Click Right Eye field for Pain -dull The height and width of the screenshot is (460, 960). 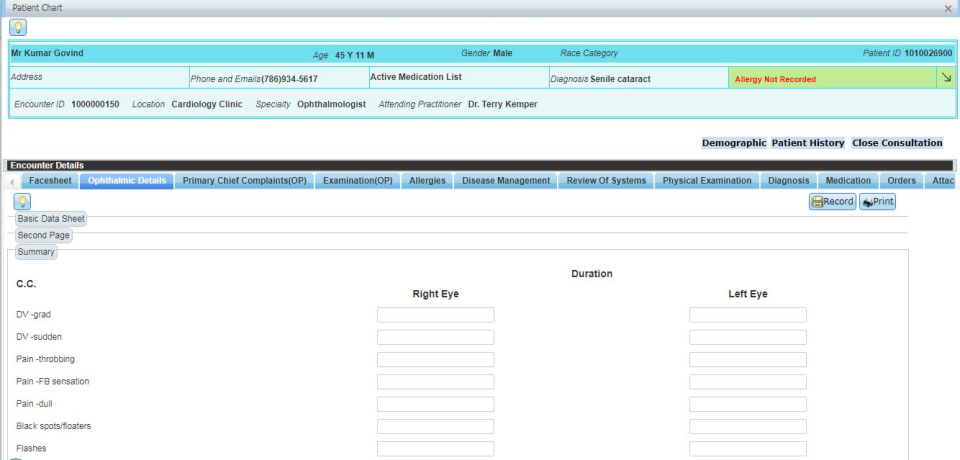435,404
